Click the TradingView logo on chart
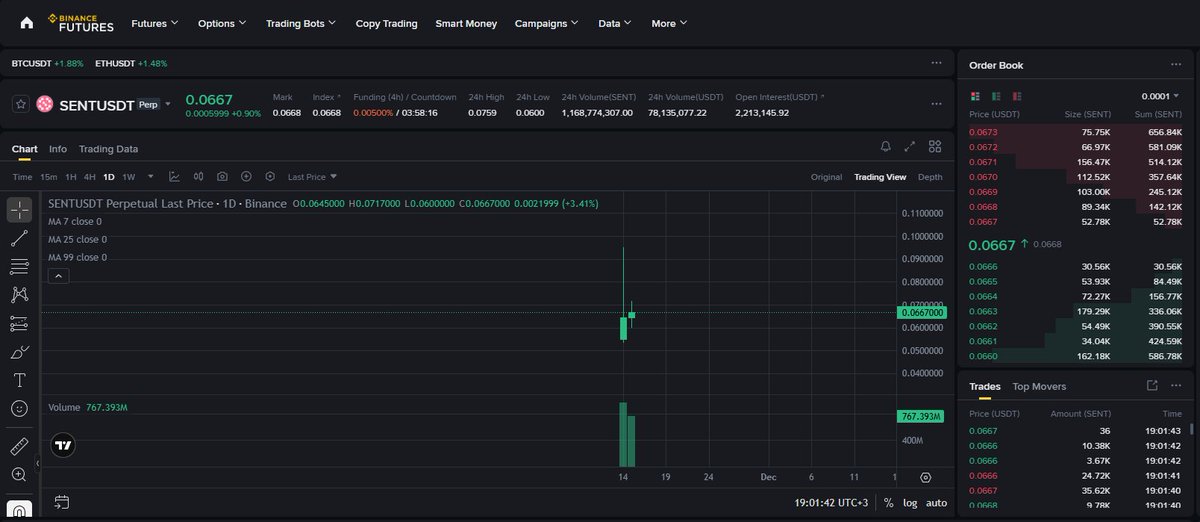This screenshot has width=1200, height=522. click(x=63, y=445)
